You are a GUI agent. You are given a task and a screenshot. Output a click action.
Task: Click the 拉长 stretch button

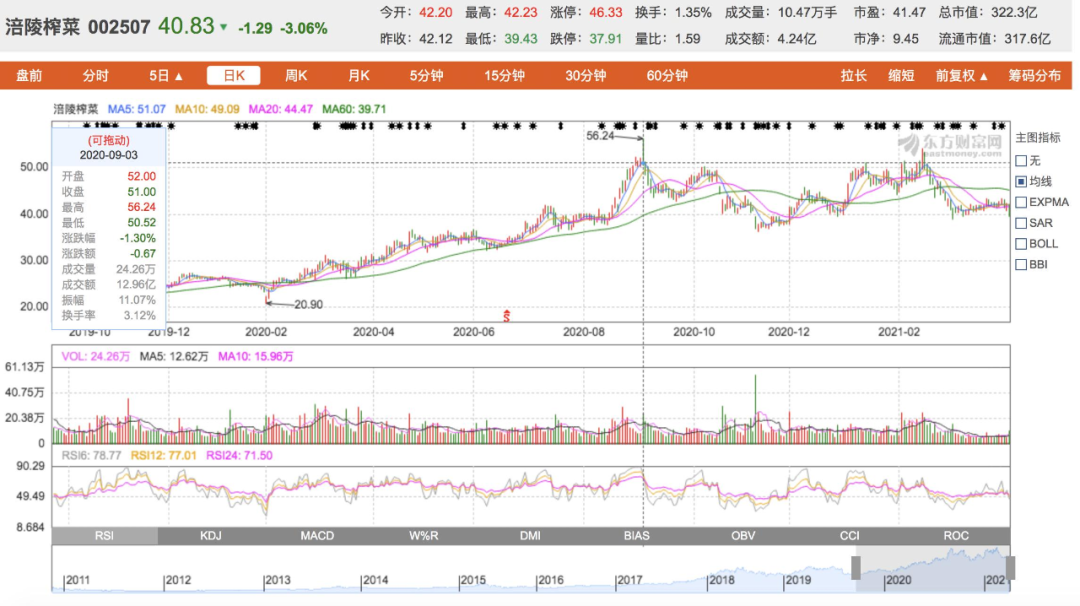pyautogui.click(x=854, y=76)
